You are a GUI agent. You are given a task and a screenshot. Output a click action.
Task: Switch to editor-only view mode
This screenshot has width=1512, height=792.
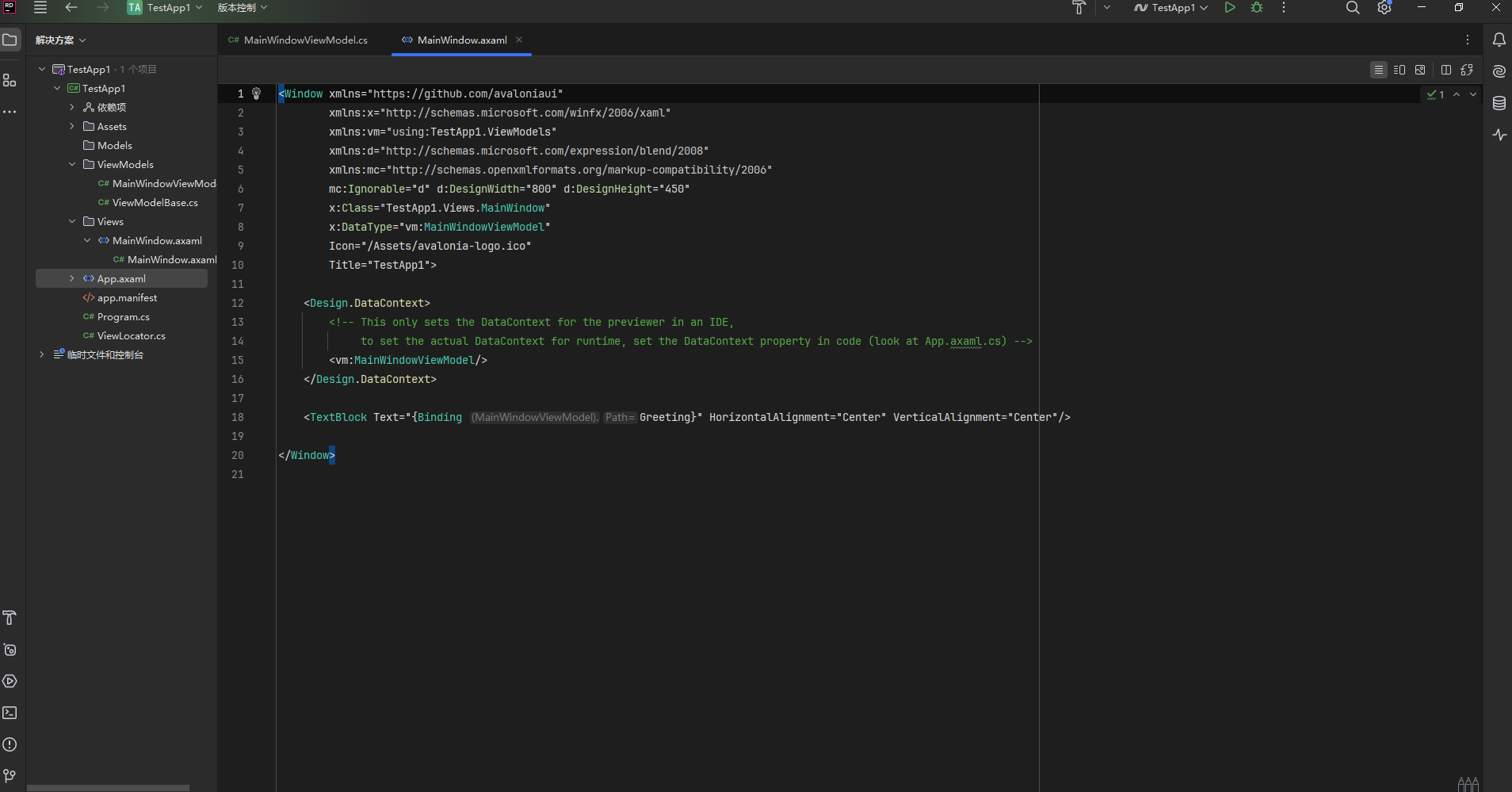(1379, 70)
